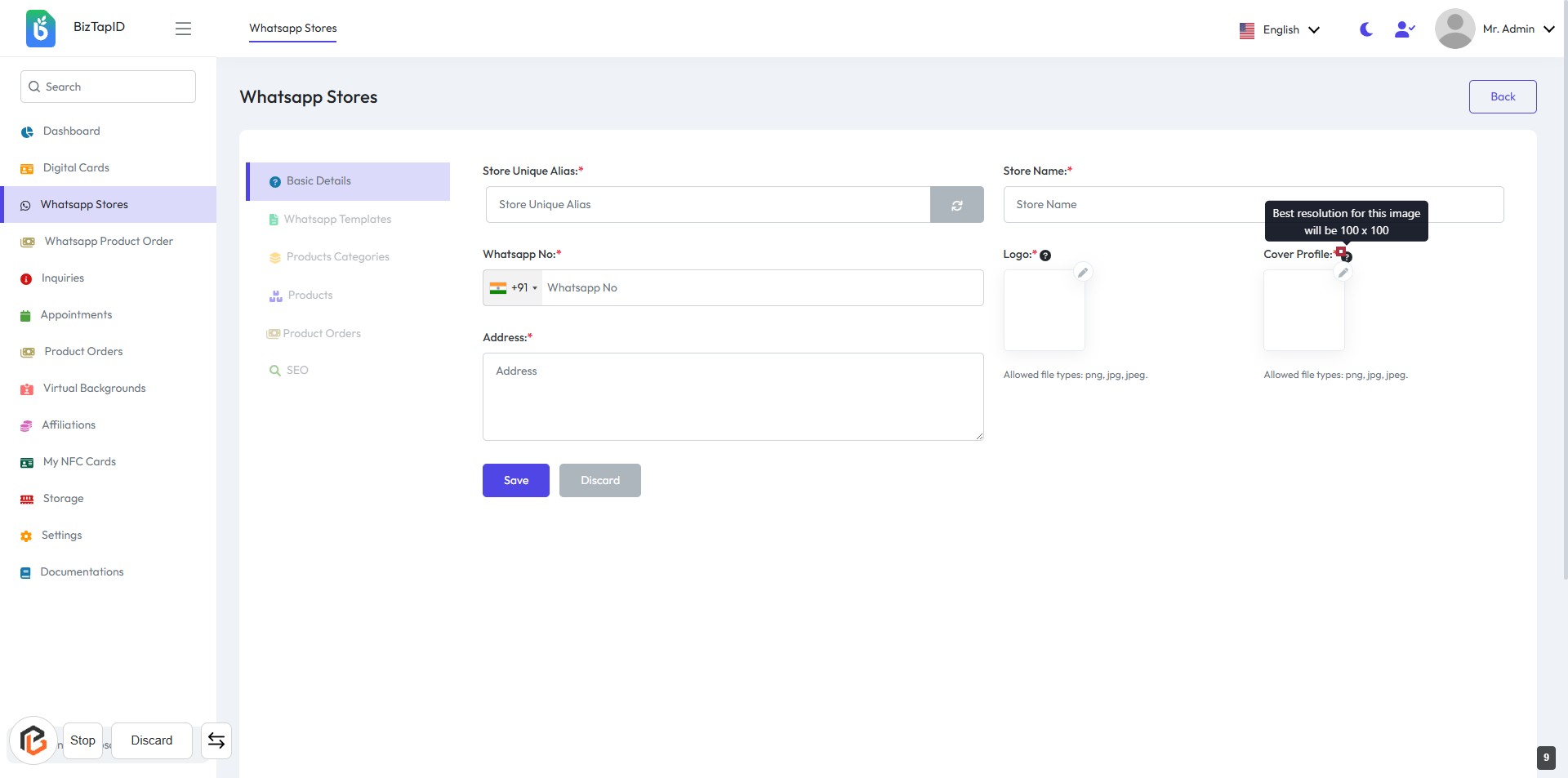Viewport: 1568px width, 778px height.
Task: Click the refresh icon beside Store Unique Alias
Action: [956, 205]
